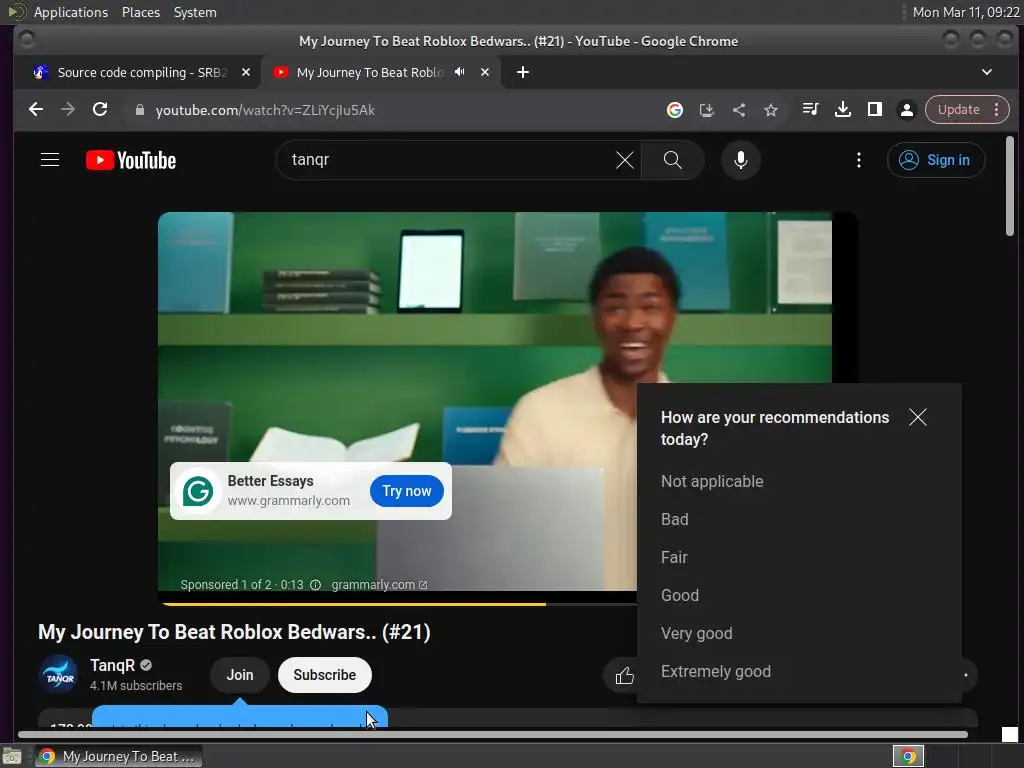Clear the search box with the X
This screenshot has height=768, width=1024.
(x=624, y=160)
